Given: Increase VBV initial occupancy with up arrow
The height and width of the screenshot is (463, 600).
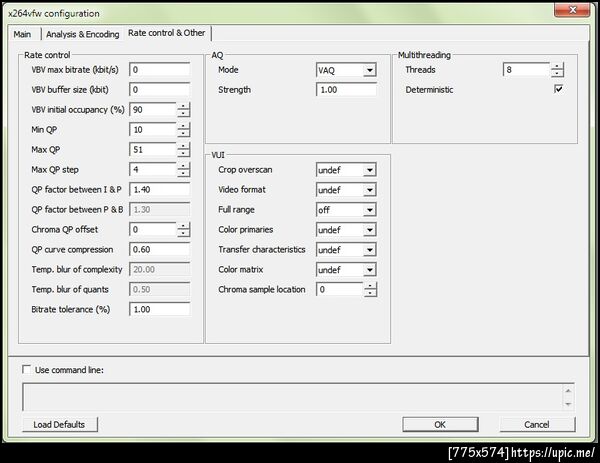Looking at the screenshot, I should pyautogui.click(x=184, y=106).
